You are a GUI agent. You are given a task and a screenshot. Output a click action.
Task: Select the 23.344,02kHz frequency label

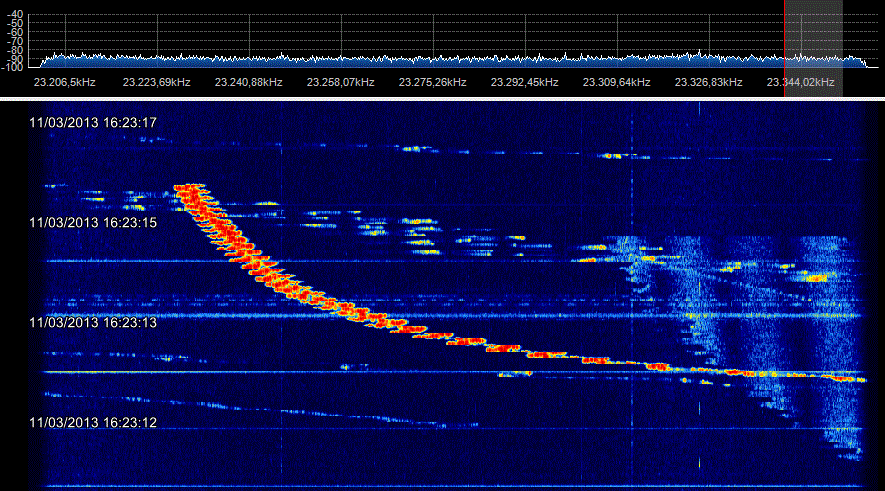pyautogui.click(x=800, y=82)
